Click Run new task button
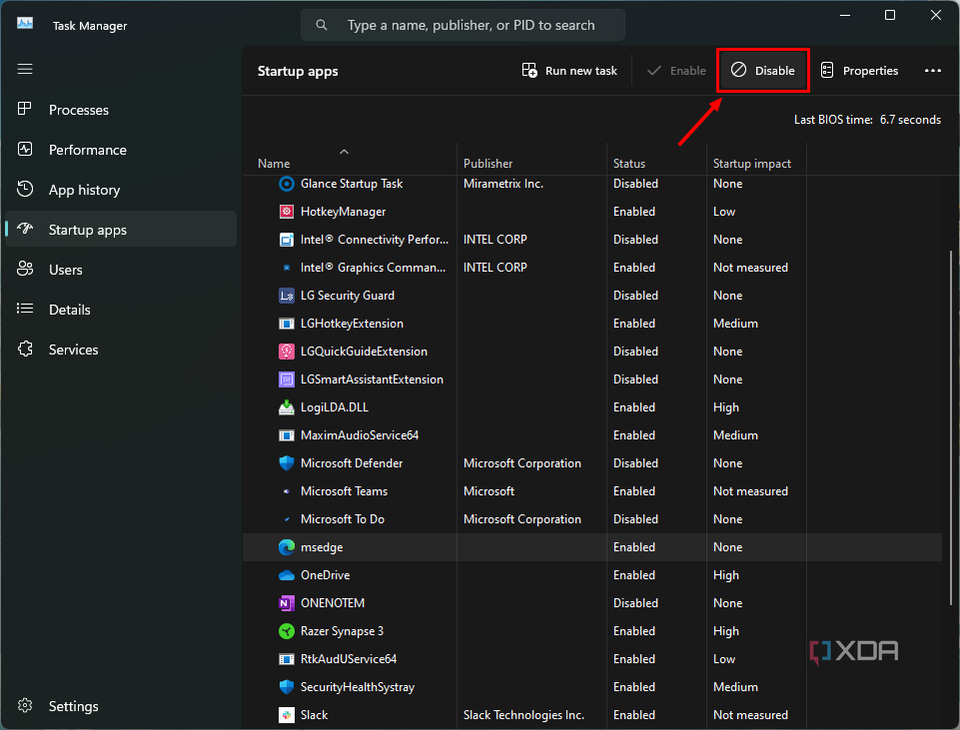This screenshot has height=730, width=960. tap(569, 70)
